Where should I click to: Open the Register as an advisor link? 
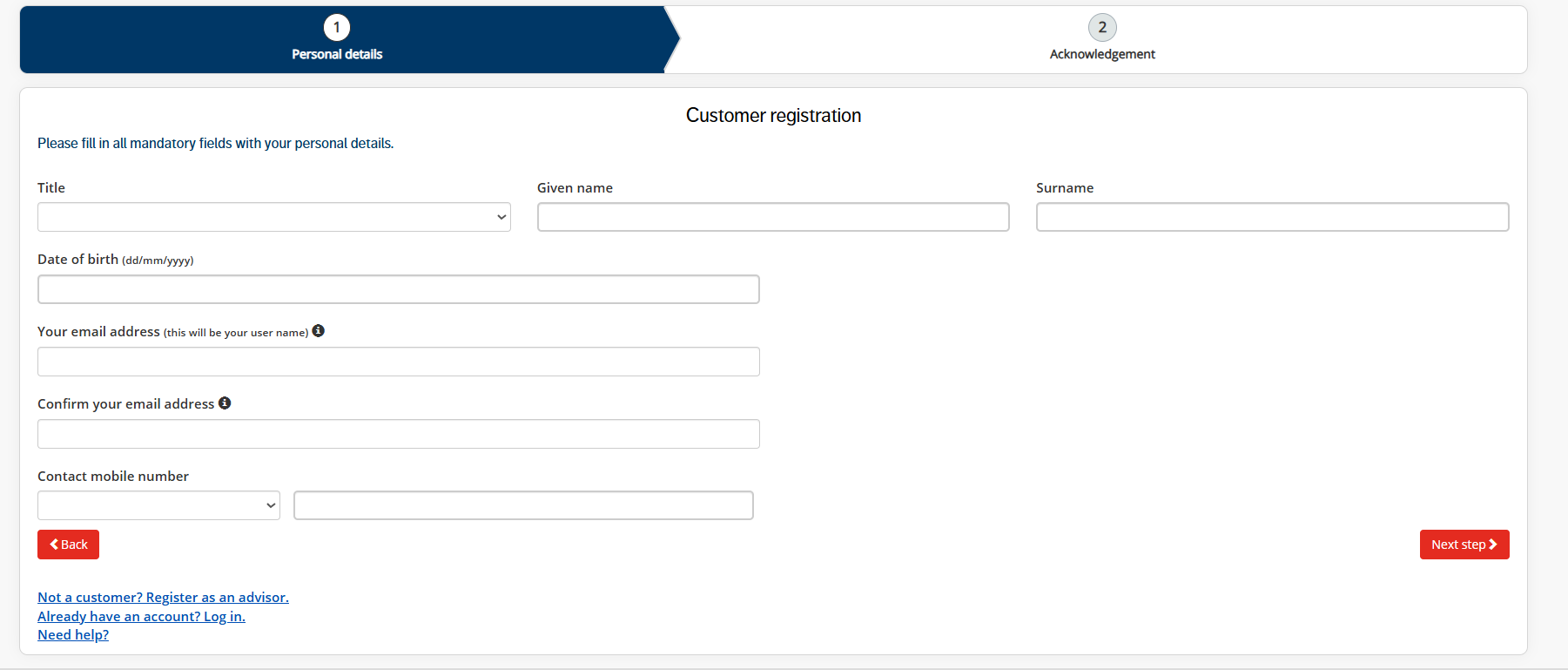pos(163,598)
